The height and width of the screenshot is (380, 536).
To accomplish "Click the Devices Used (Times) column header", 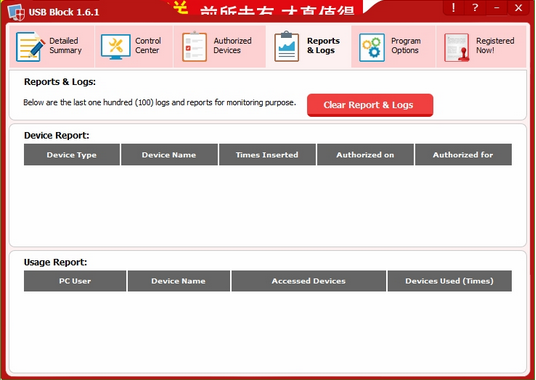I will click(450, 281).
